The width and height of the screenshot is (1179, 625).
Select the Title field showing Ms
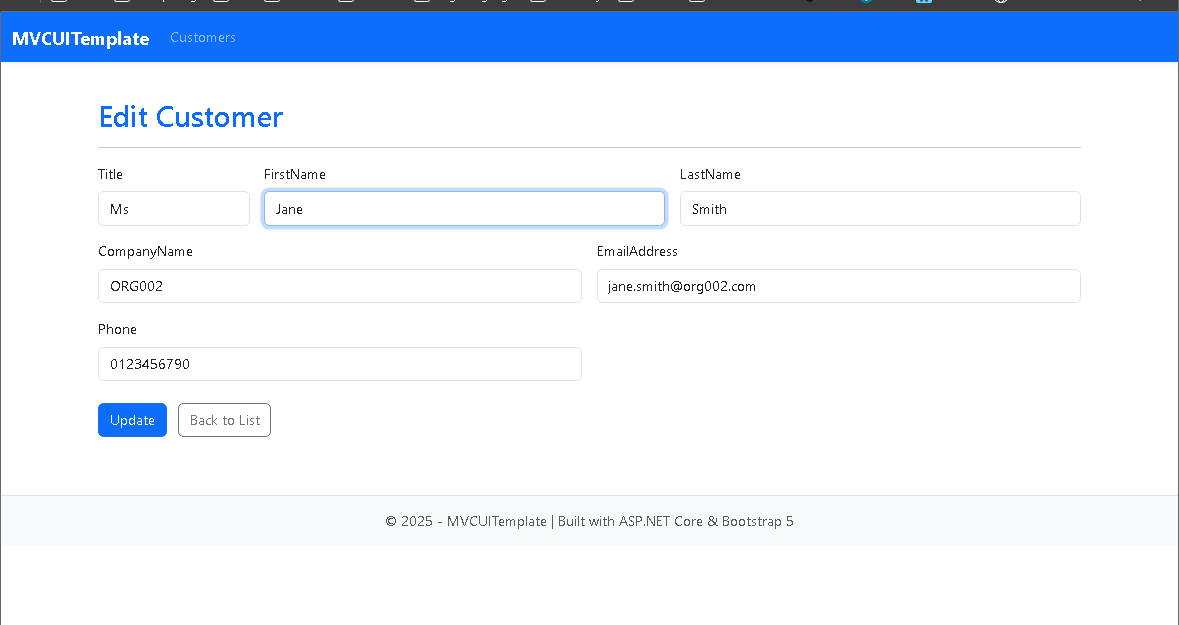[x=173, y=208]
